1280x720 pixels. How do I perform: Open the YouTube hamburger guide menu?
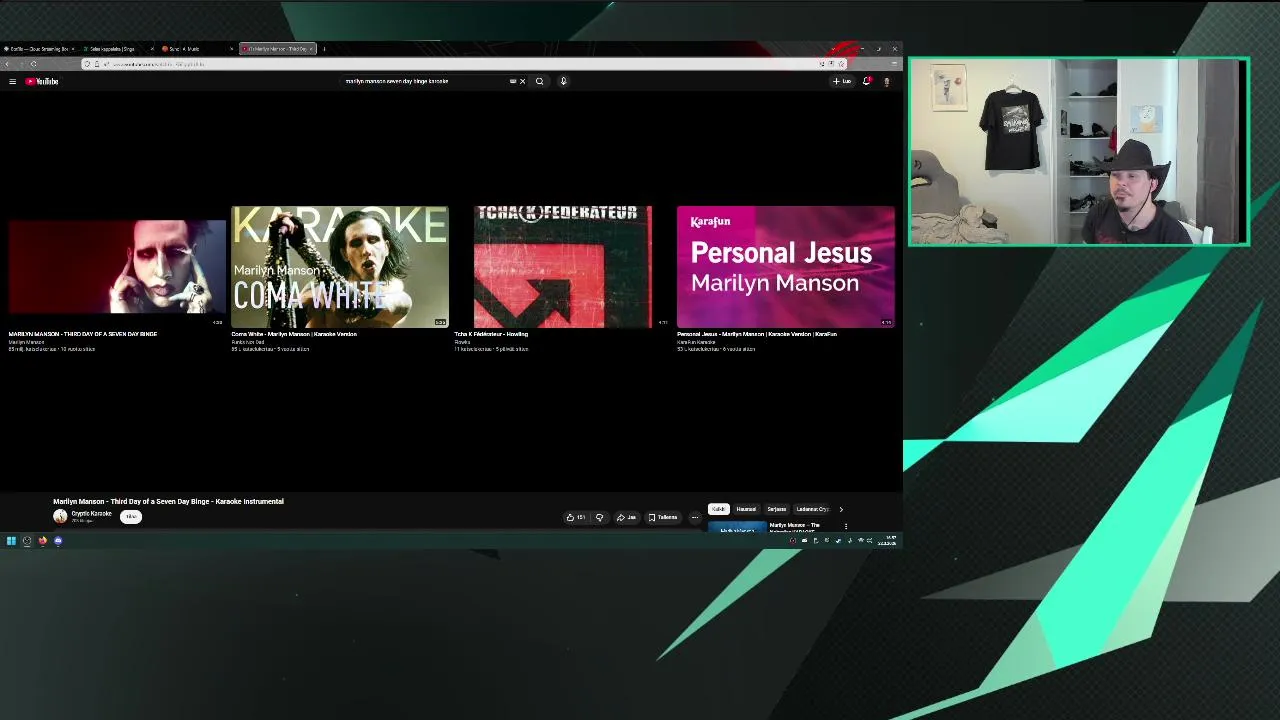pos(12,81)
